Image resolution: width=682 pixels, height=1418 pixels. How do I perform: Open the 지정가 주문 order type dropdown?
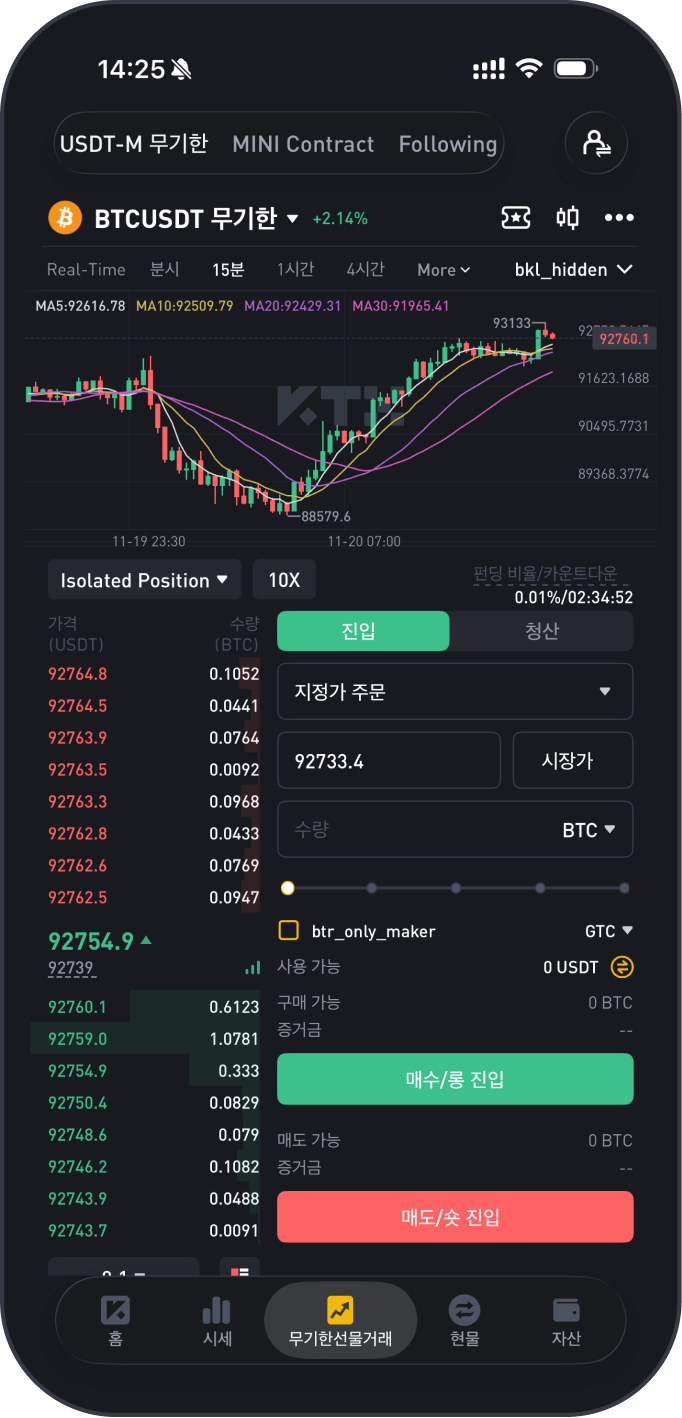pyautogui.click(x=455, y=691)
